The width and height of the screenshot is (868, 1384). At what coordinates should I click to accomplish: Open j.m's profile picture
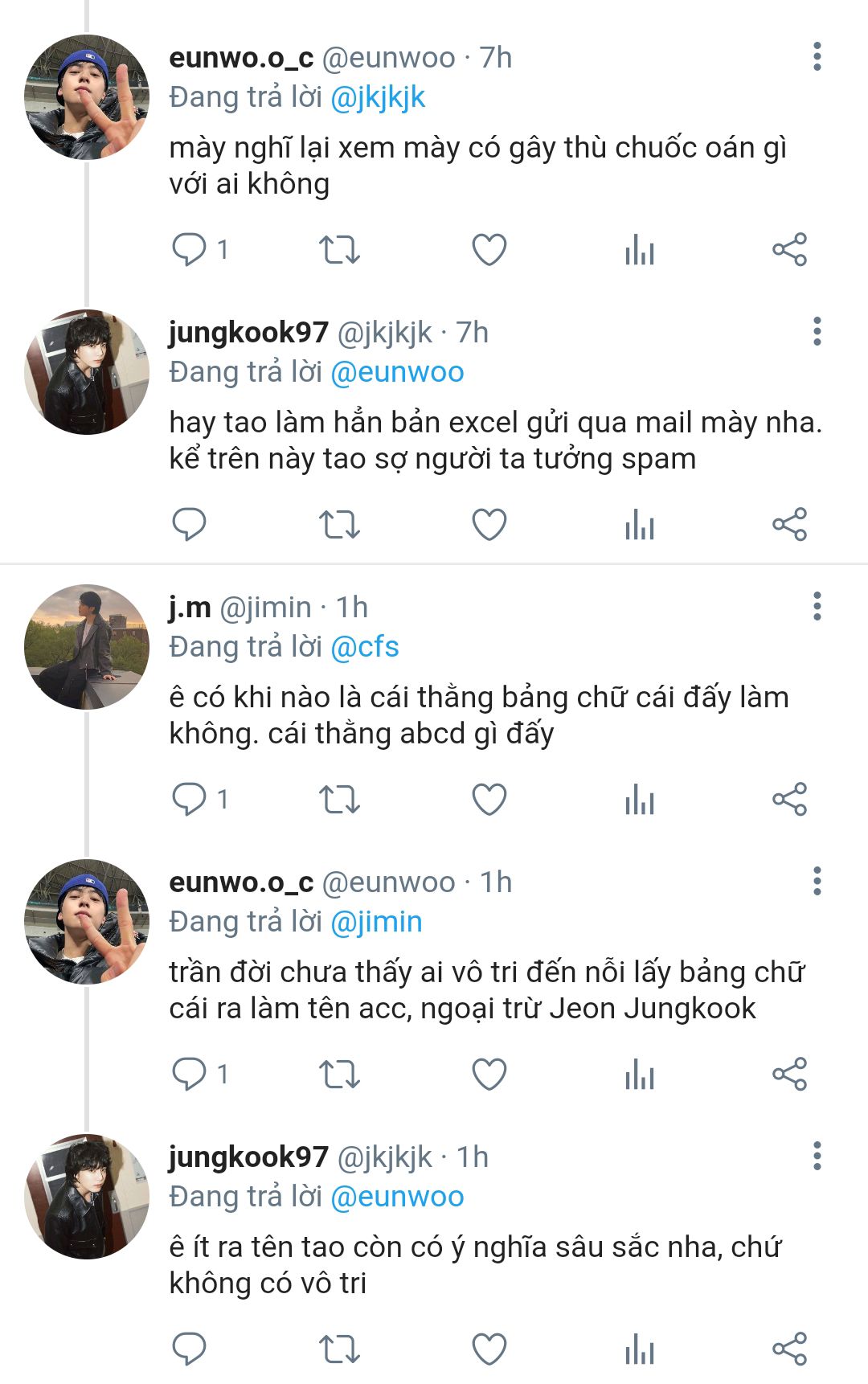pyautogui.click(x=87, y=647)
